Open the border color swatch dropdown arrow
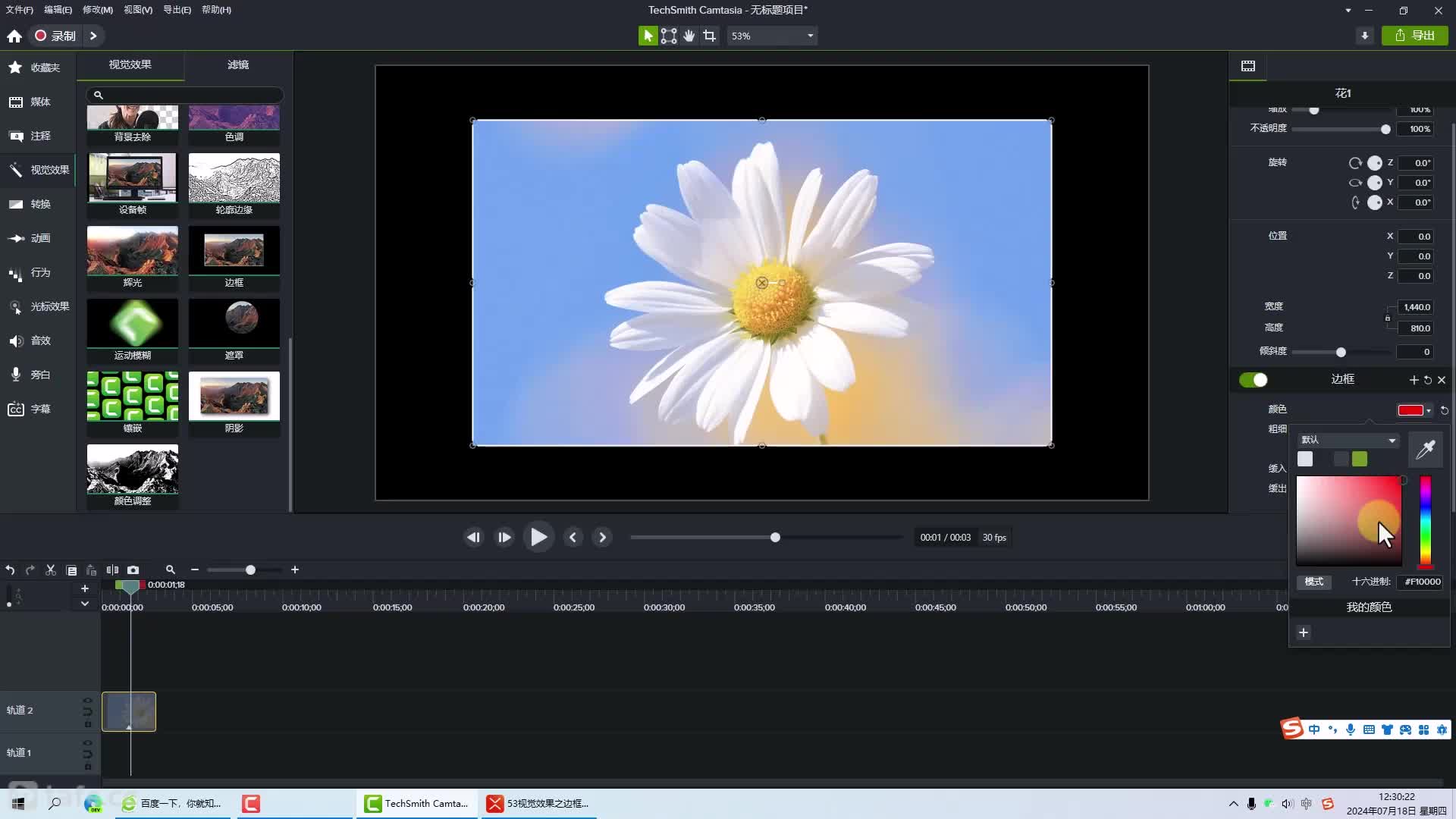The height and width of the screenshot is (819, 1456). 1429,410
